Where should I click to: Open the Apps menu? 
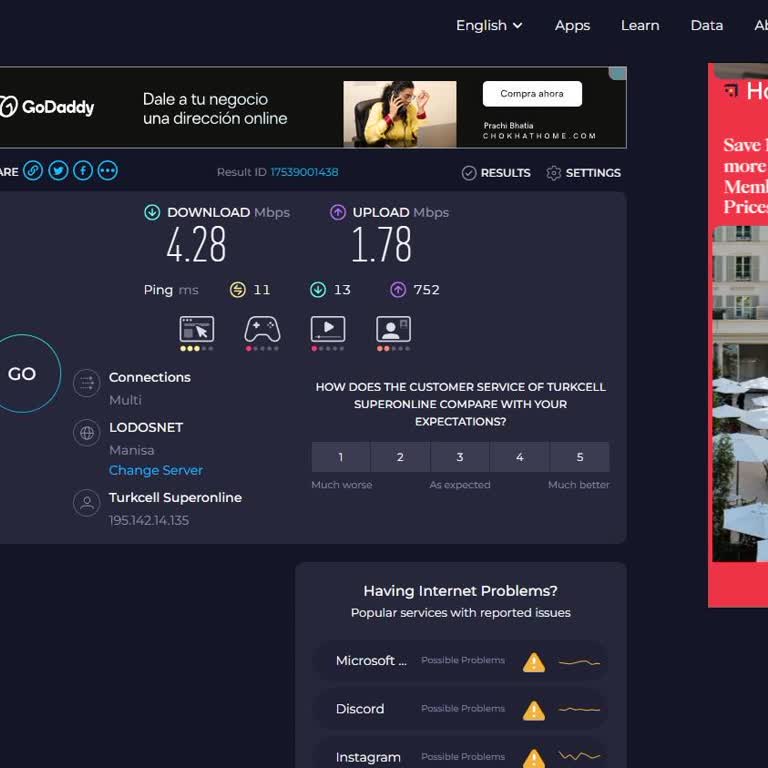[572, 25]
